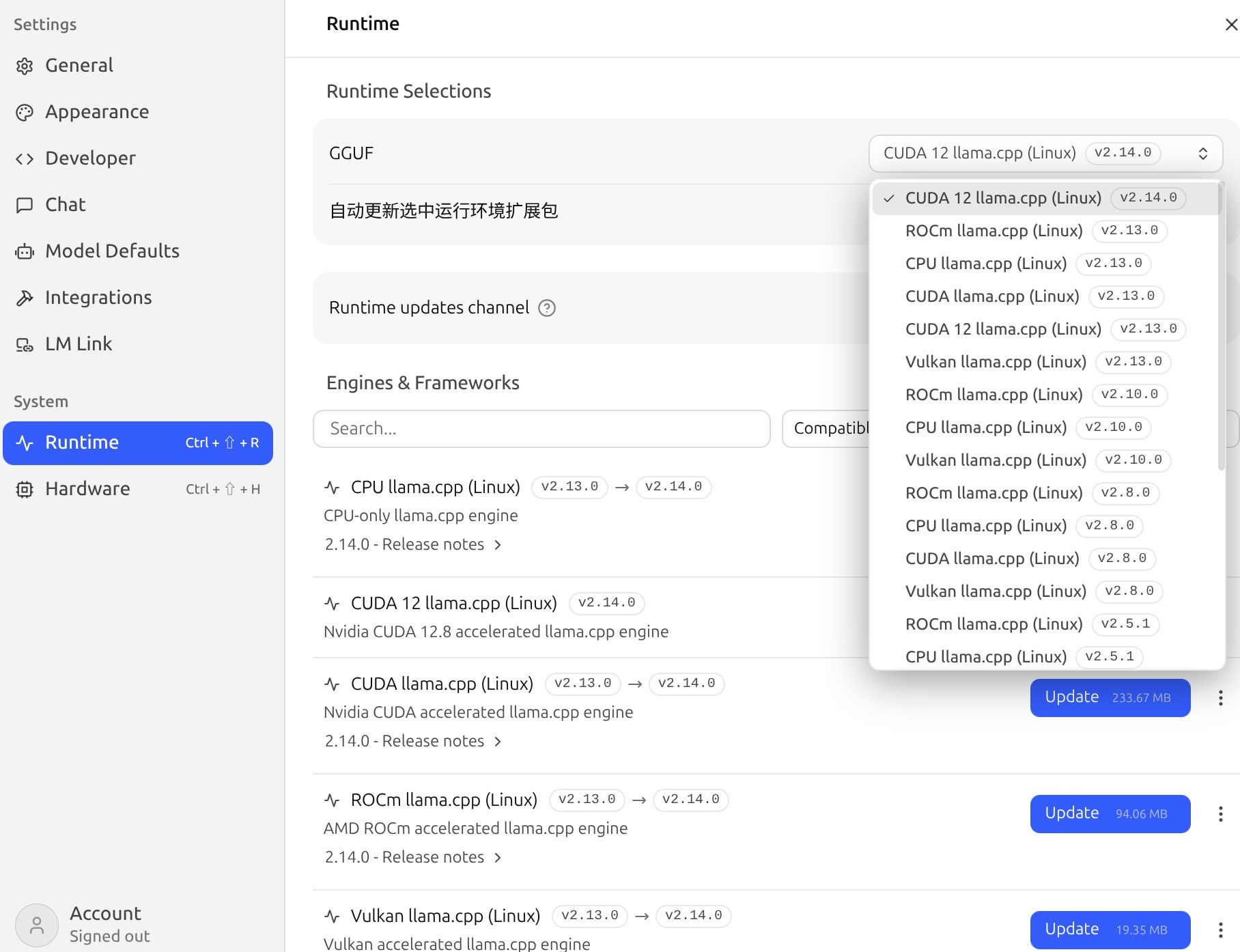
Task: Expand CUDA llama.cpp 2.14.0 release notes
Action: (413, 741)
